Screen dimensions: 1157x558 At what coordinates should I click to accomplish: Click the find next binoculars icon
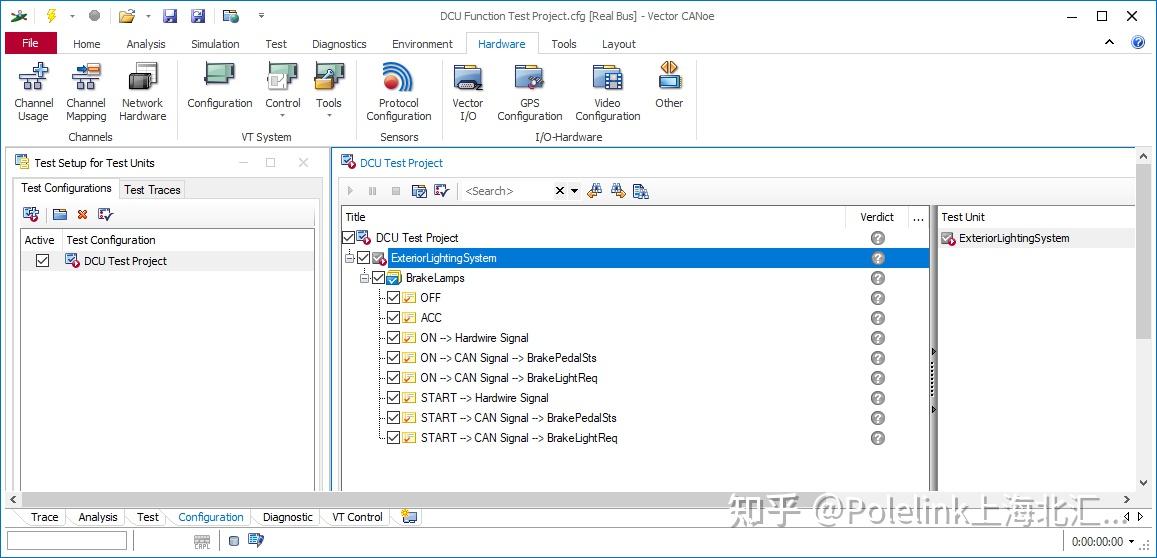pyautogui.click(x=618, y=191)
